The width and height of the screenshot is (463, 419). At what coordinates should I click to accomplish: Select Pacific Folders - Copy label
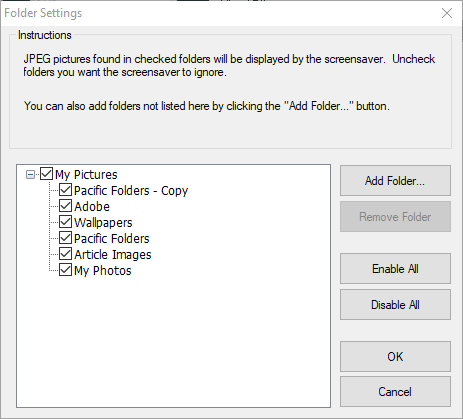131,191
